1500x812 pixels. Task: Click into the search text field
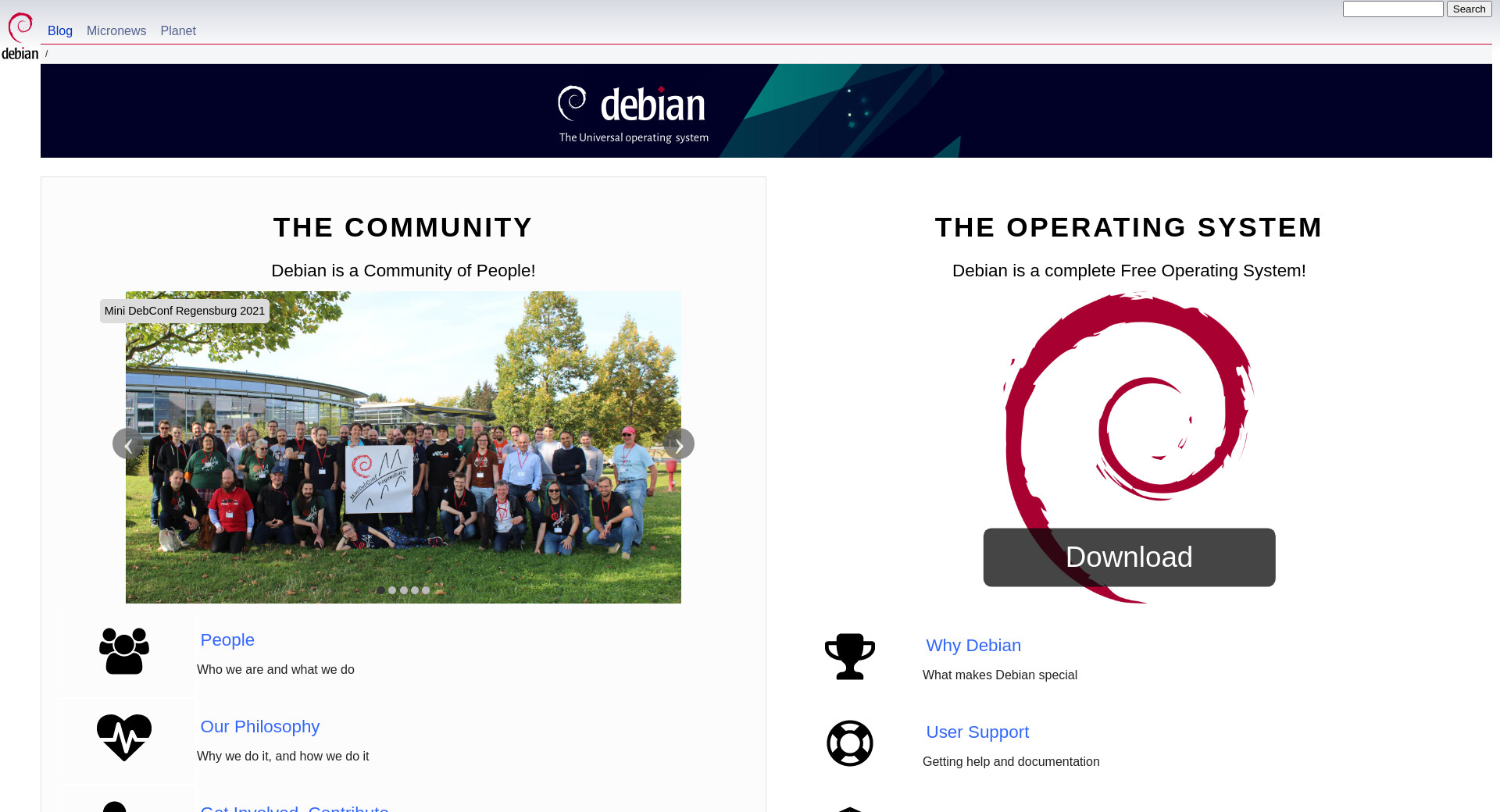tap(1393, 9)
